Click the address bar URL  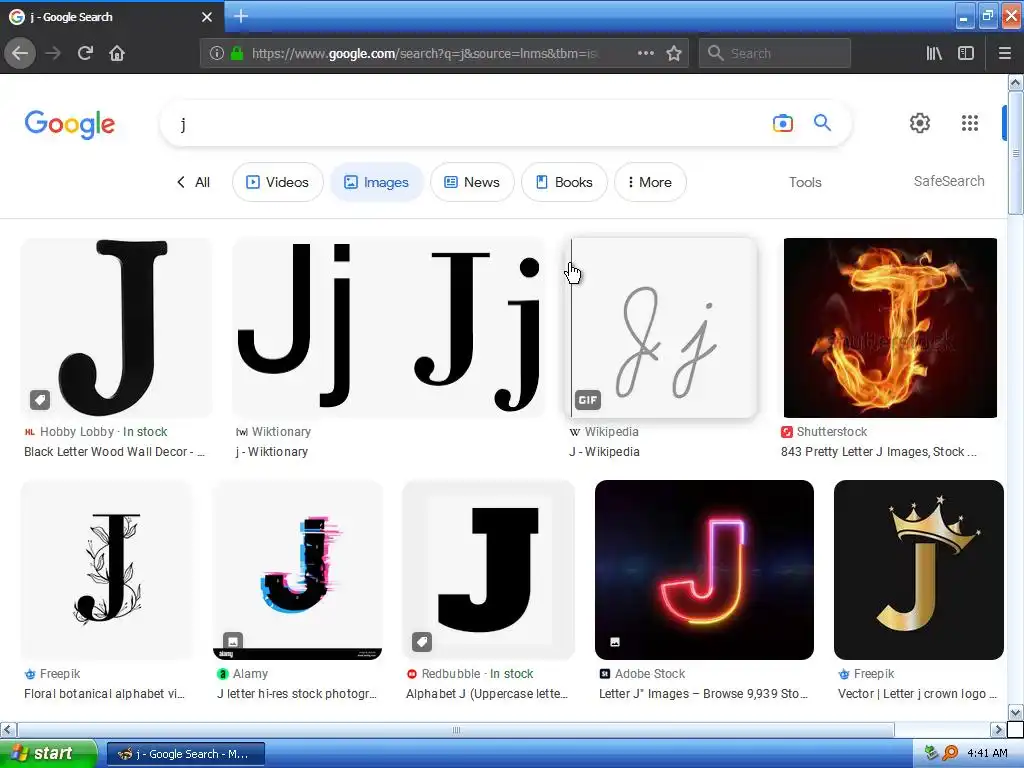[x=424, y=53]
